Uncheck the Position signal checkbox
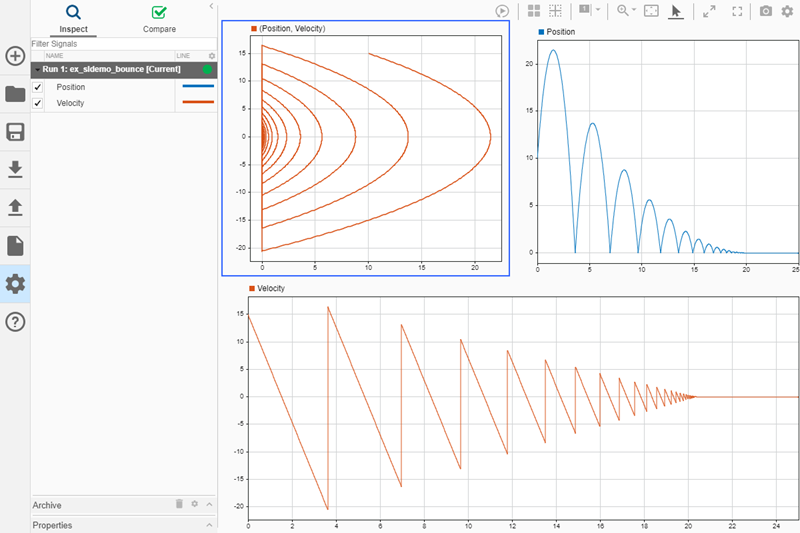This screenshot has width=800, height=533. [38, 87]
